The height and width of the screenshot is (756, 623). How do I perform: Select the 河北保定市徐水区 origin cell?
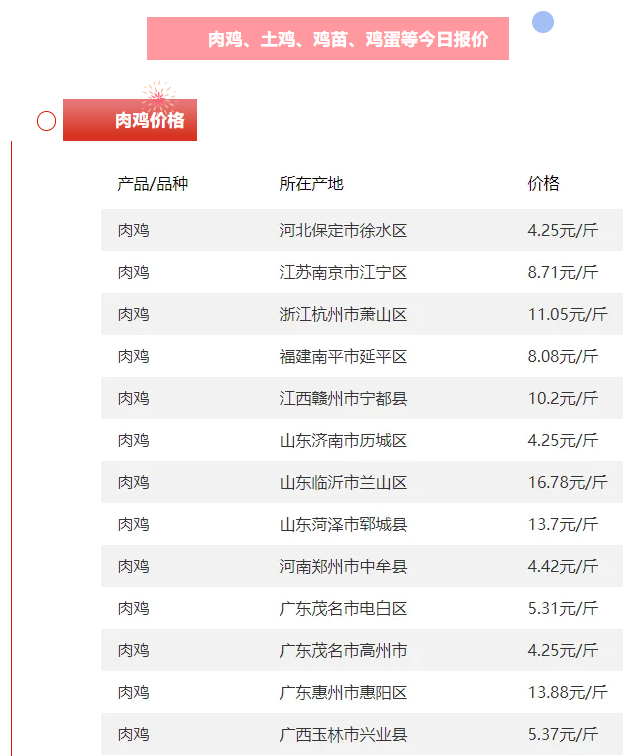[x=343, y=231]
